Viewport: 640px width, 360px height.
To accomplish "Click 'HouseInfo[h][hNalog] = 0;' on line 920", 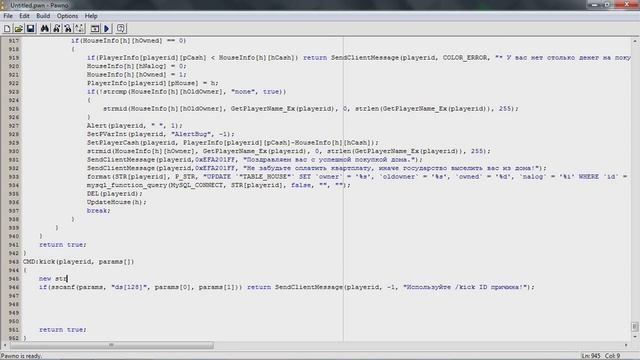I will pos(136,66).
